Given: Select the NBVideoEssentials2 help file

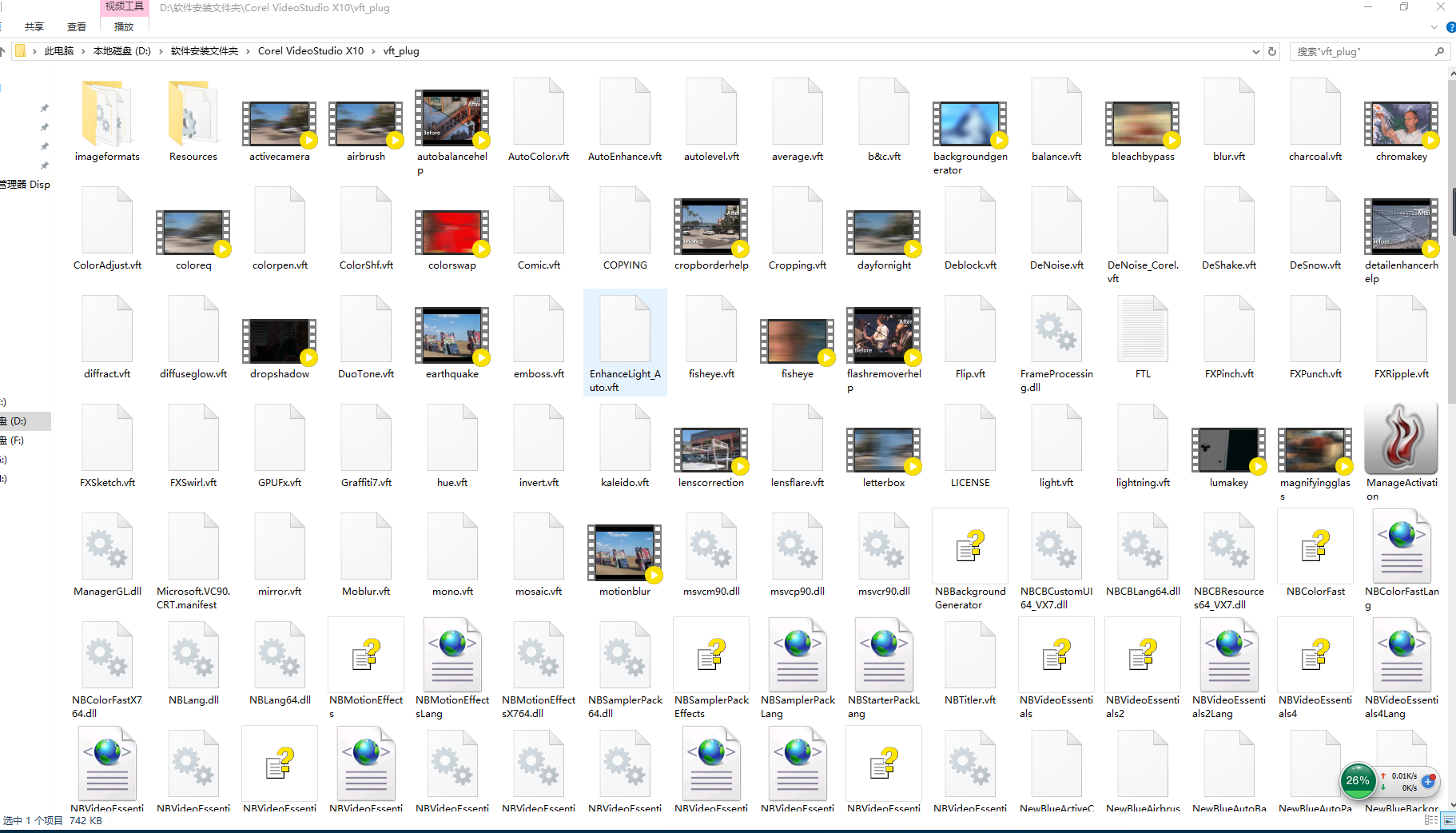Looking at the screenshot, I should (1143, 670).
